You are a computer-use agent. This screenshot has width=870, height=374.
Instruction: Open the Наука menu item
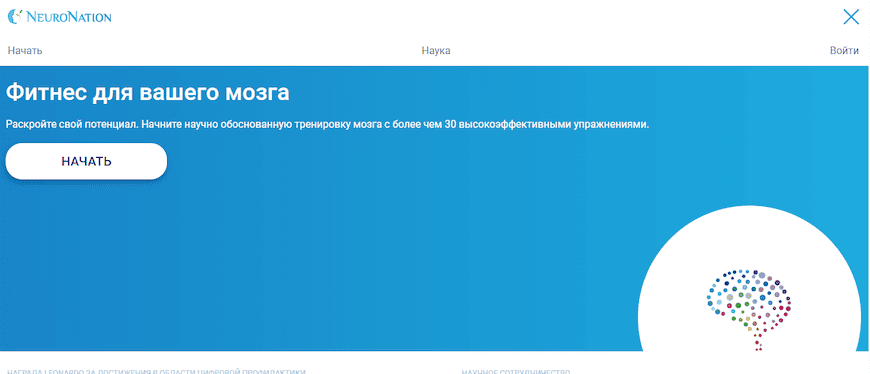click(436, 51)
